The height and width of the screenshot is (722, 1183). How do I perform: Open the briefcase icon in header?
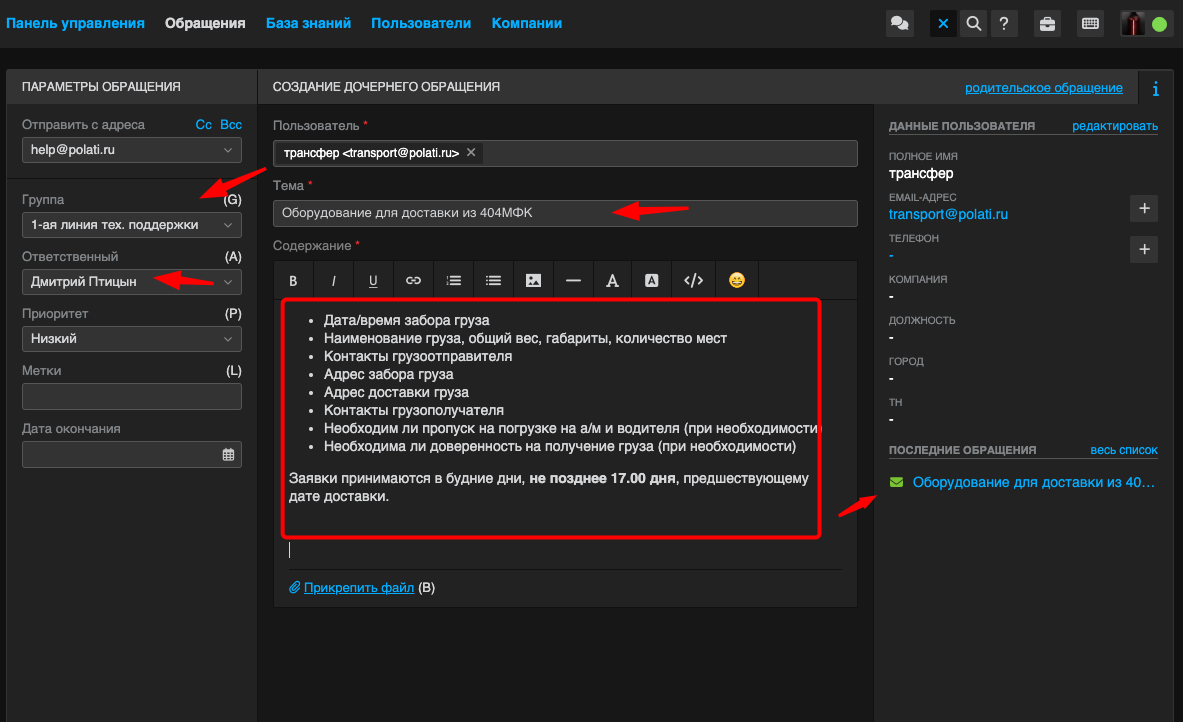pos(1047,24)
